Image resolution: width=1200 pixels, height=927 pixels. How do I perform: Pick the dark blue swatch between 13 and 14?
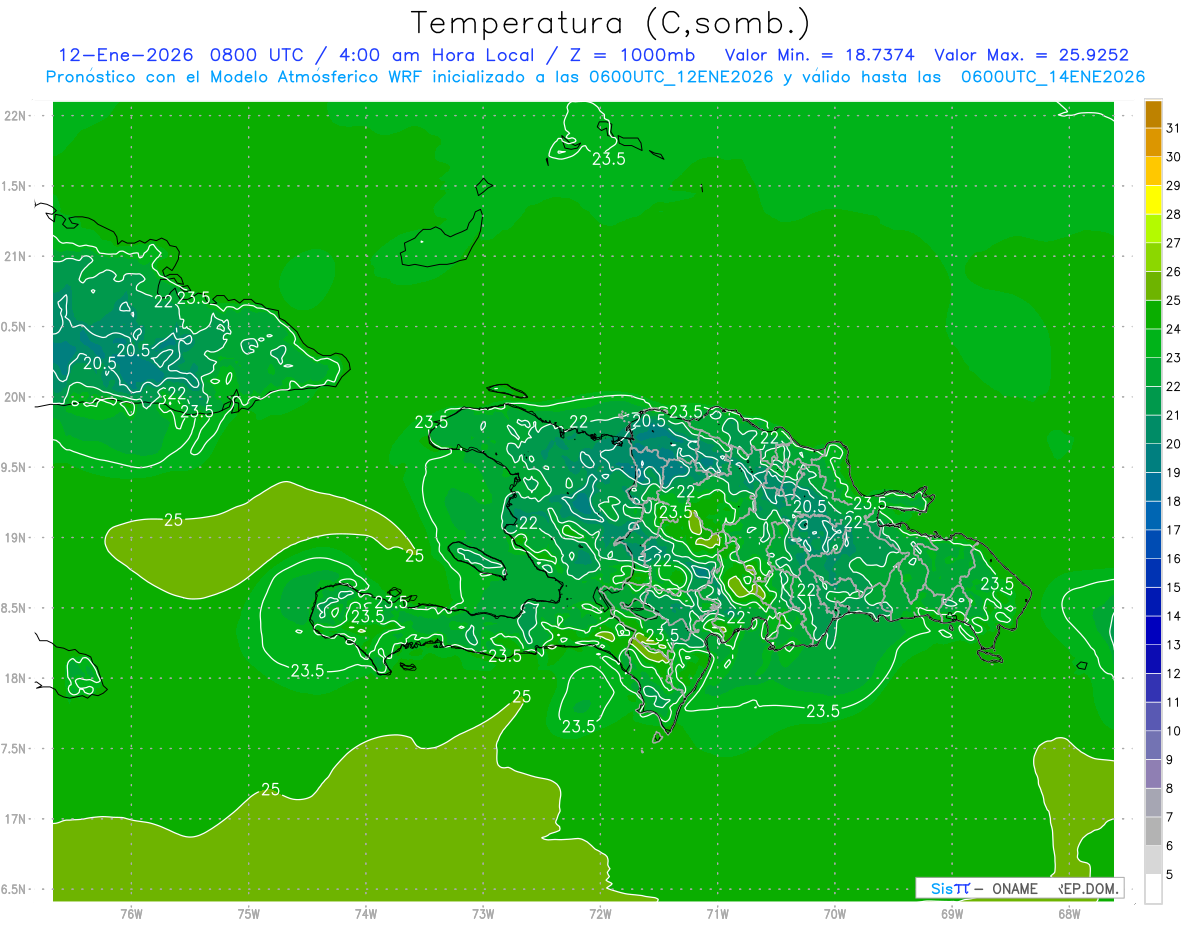[1153, 631]
